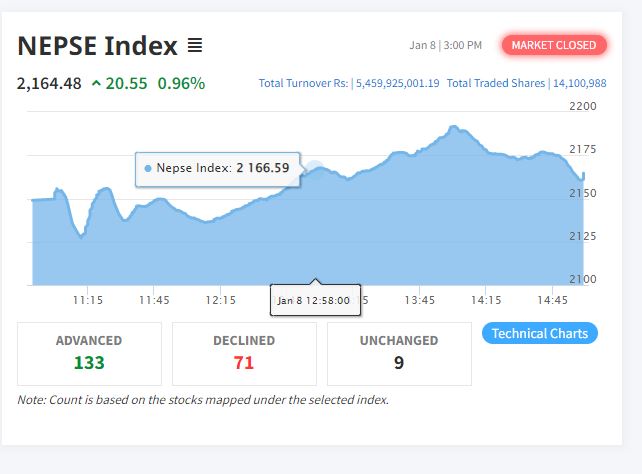Click the NEPSE Index heading
Viewport: 642px width, 474px height.
tap(97, 46)
